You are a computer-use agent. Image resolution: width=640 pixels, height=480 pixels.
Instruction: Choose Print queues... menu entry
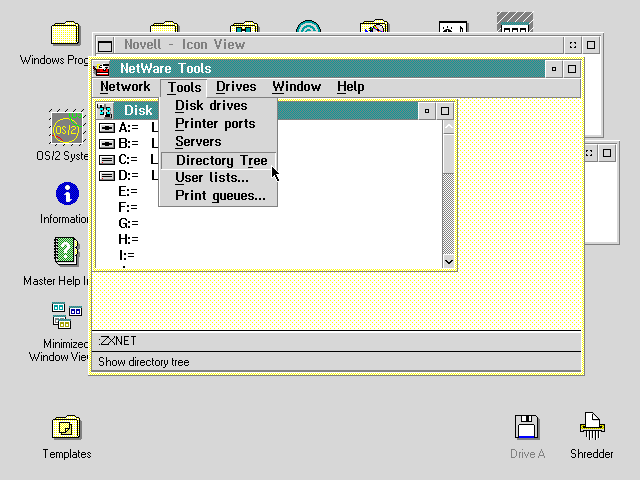point(218,196)
